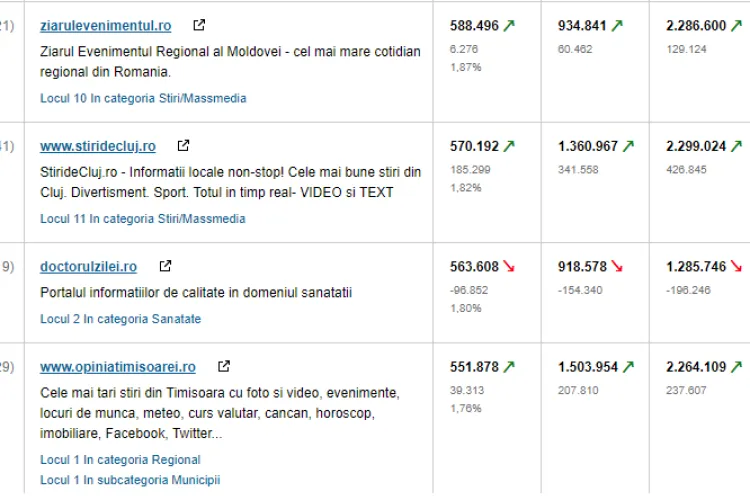
Task: Open Locul 1 in categoria Regional
Action: (x=120, y=460)
